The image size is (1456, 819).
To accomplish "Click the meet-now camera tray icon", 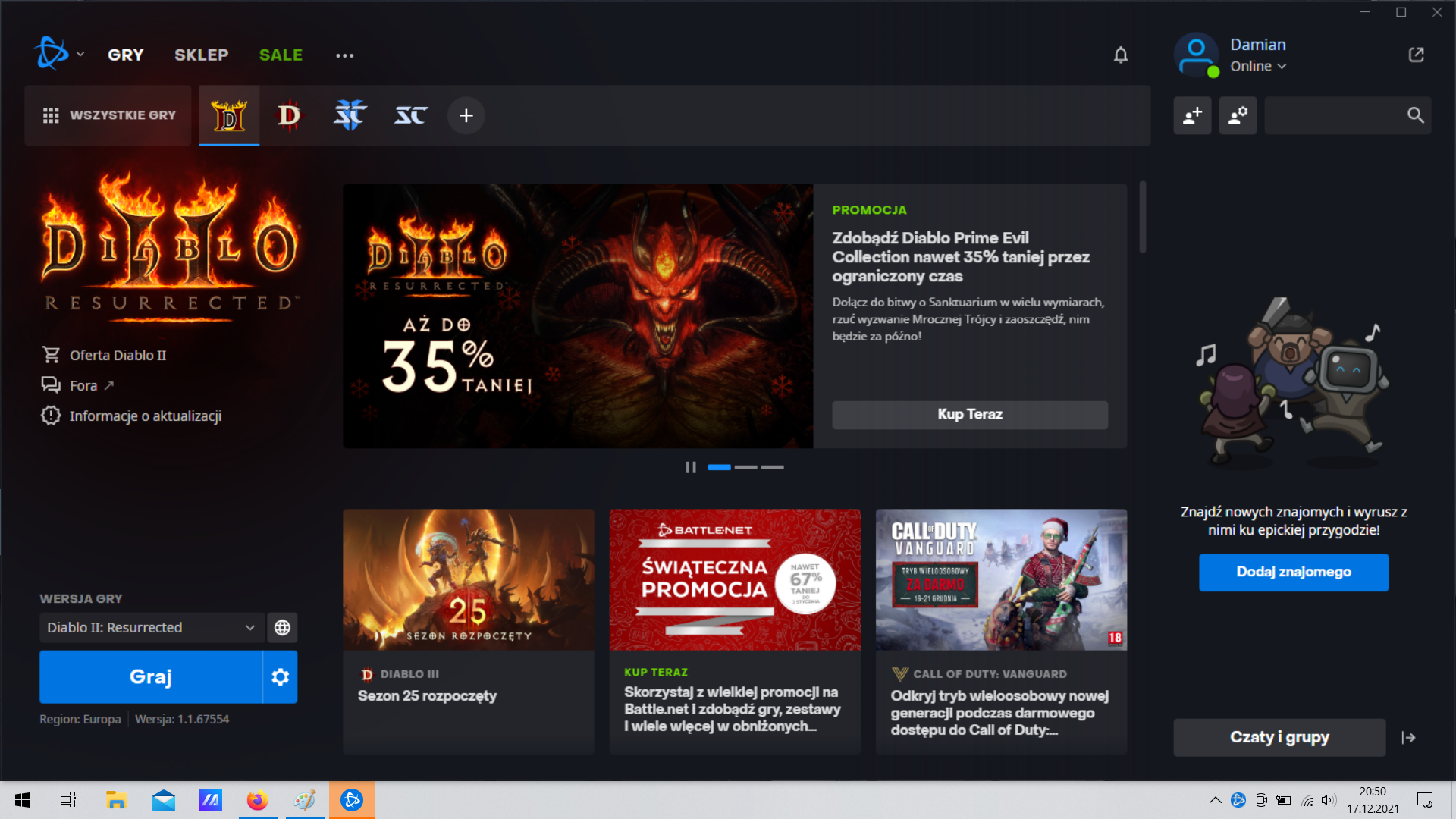I will point(1261,800).
